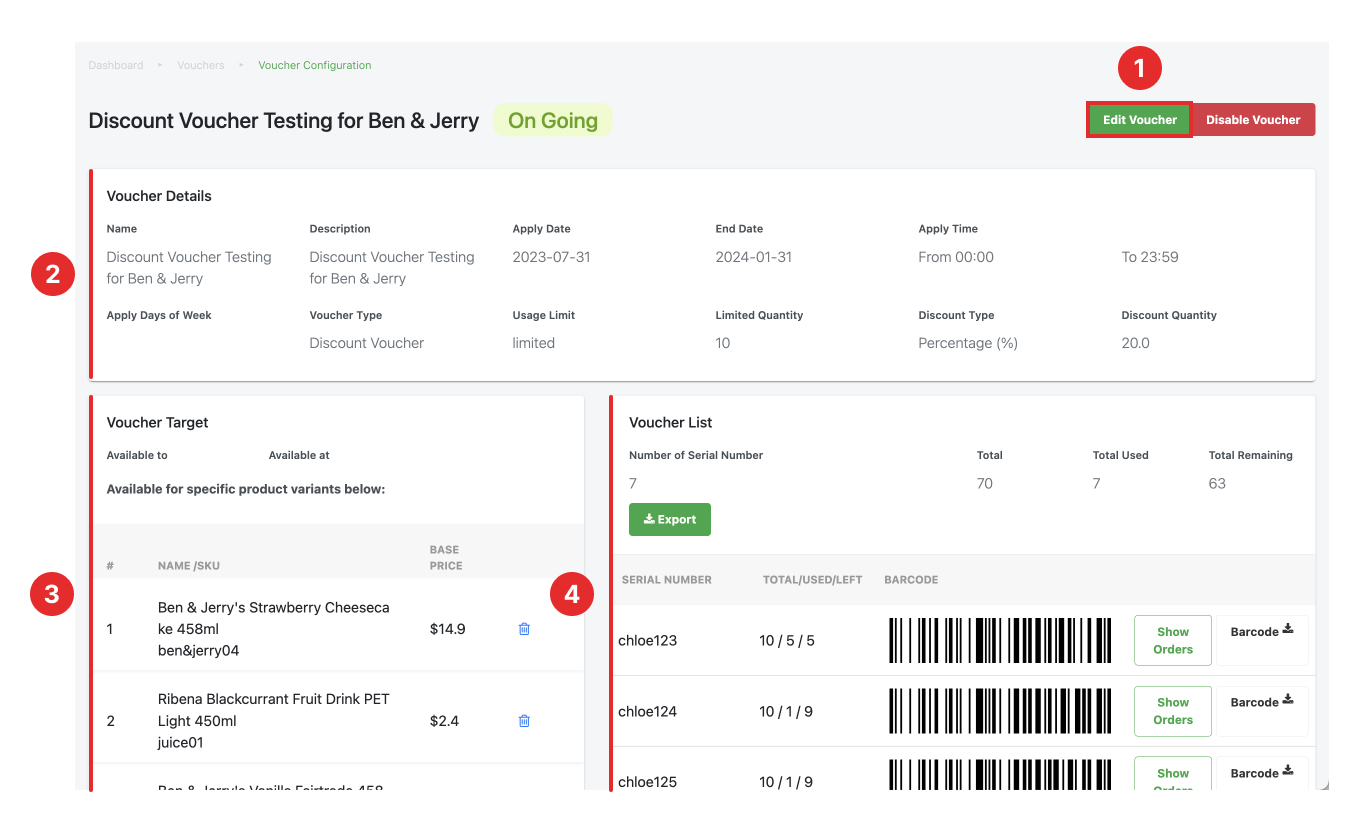
Task: Go to Dashboard breadcrumb
Action: coord(116,65)
